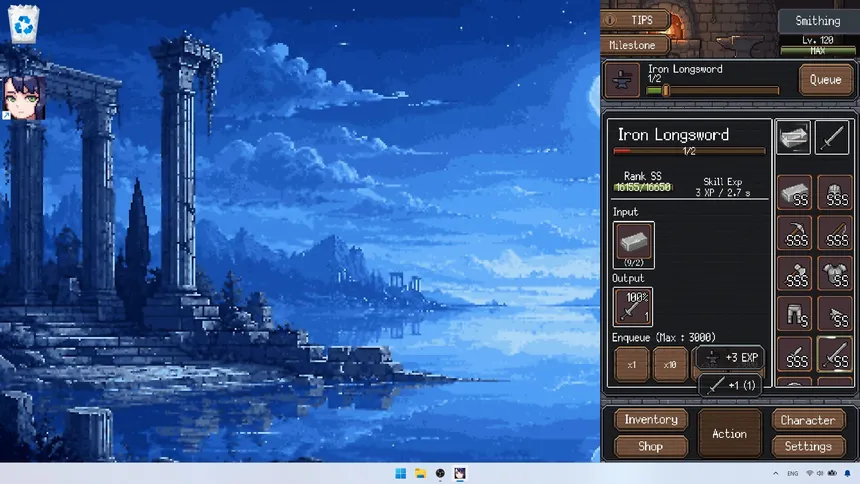Open the TIPS panel
Viewport: 860px width, 484px height.
(x=636, y=20)
